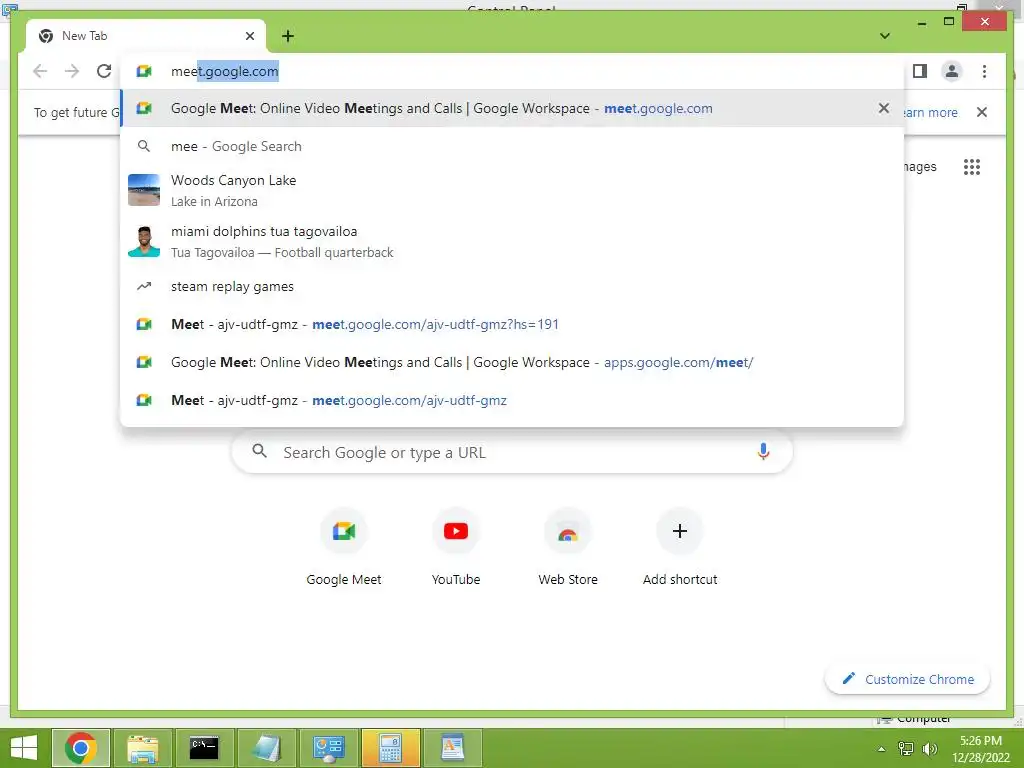The width and height of the screenshot is (1024, 768).
Task: Open the WordPad taskbar icon
Action: click(453, 748)
